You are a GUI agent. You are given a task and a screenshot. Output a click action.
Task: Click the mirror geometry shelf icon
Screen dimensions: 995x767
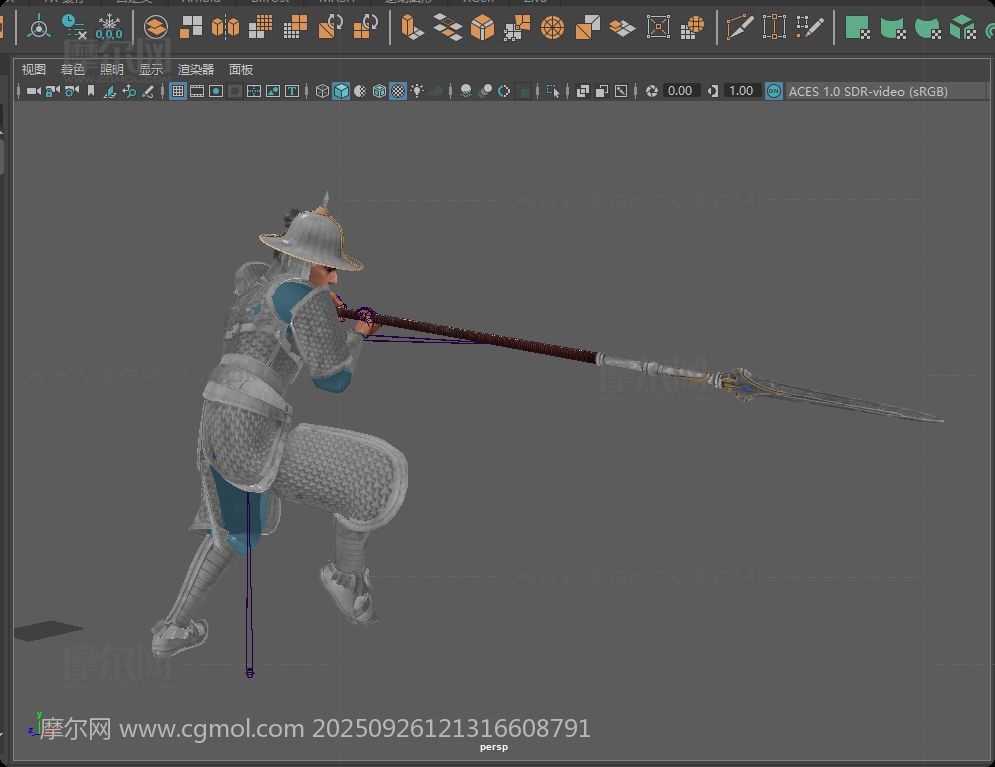click(x=225, y=26)
